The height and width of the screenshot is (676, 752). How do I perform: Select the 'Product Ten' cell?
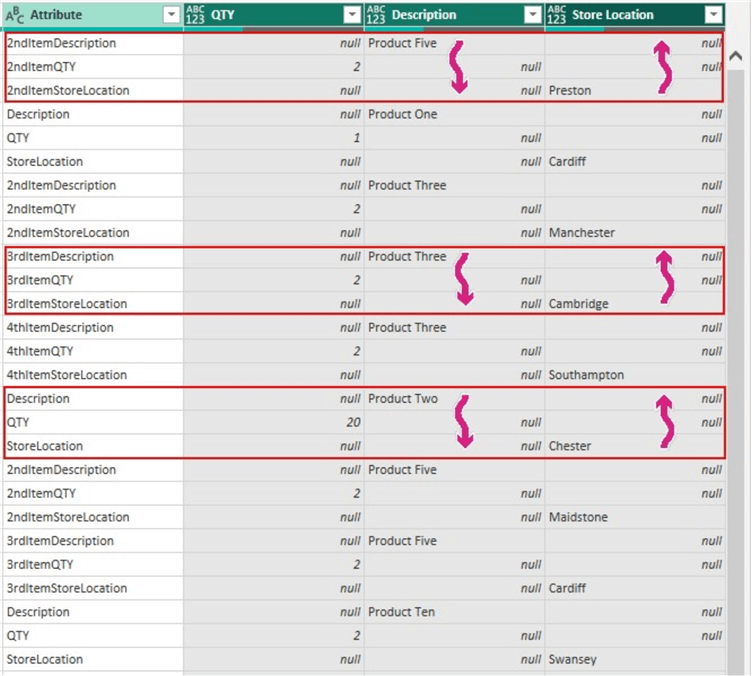[x=454, y=612]
